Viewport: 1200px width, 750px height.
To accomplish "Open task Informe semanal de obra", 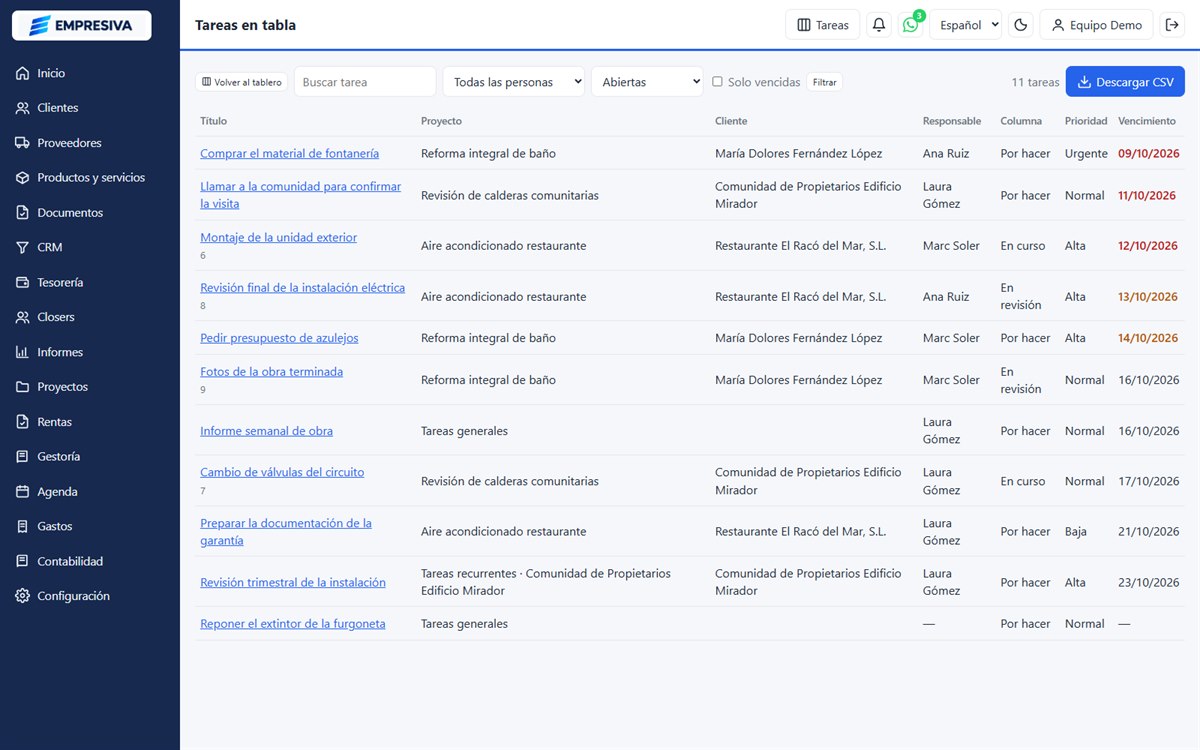I will click(x=266, y=431).
